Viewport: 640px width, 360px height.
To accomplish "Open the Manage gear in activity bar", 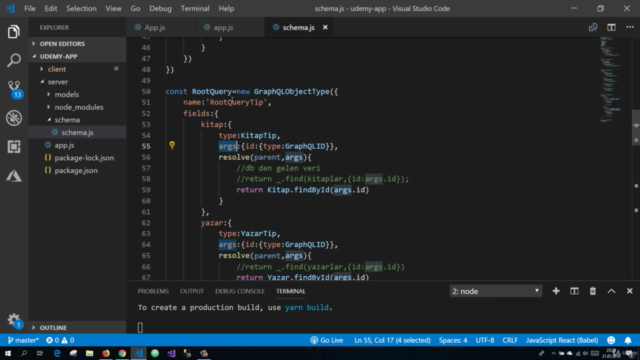I will [x=14, y=319].
